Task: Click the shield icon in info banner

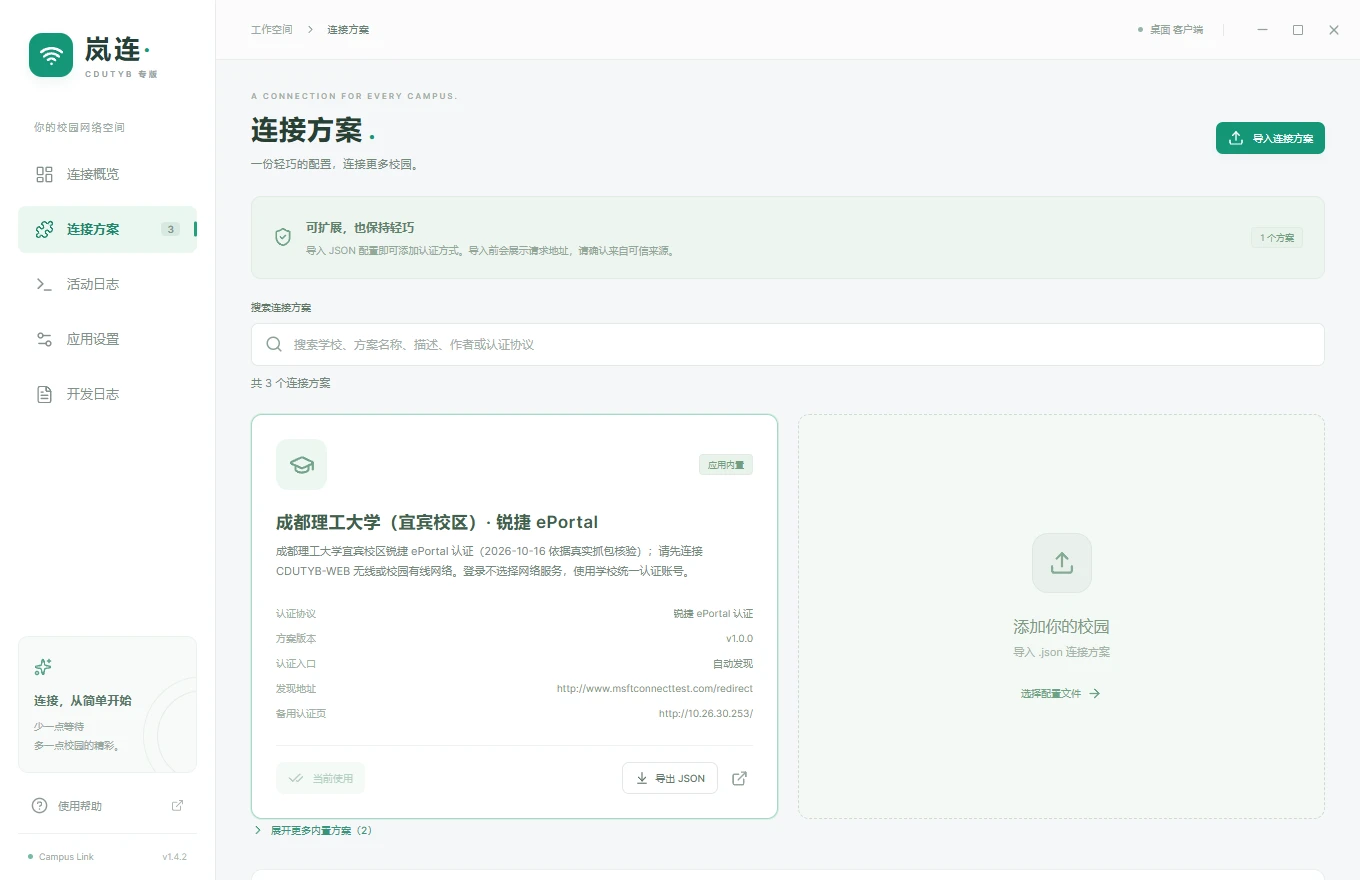Action: (283, 237)
